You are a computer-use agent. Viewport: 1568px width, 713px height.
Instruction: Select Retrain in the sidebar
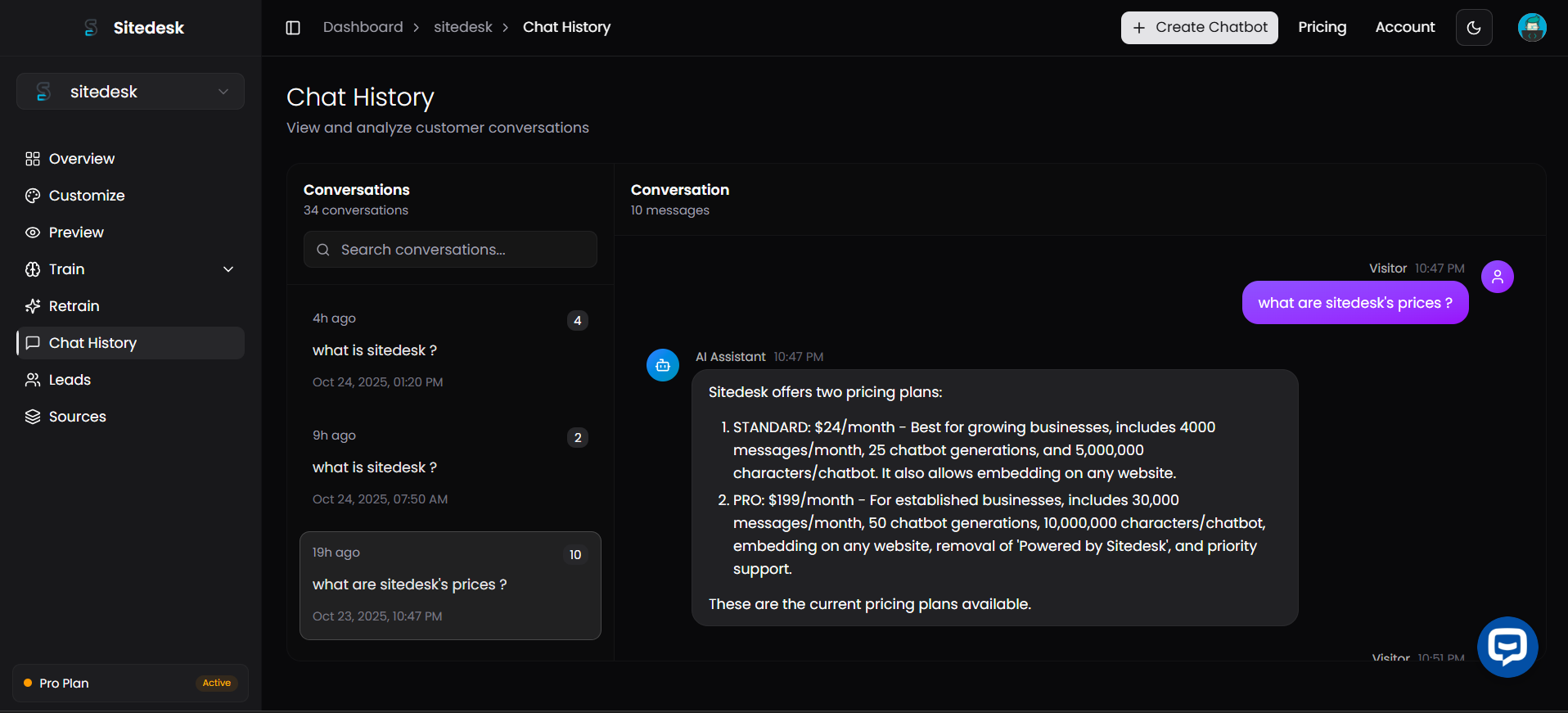(x=74, y=306)
